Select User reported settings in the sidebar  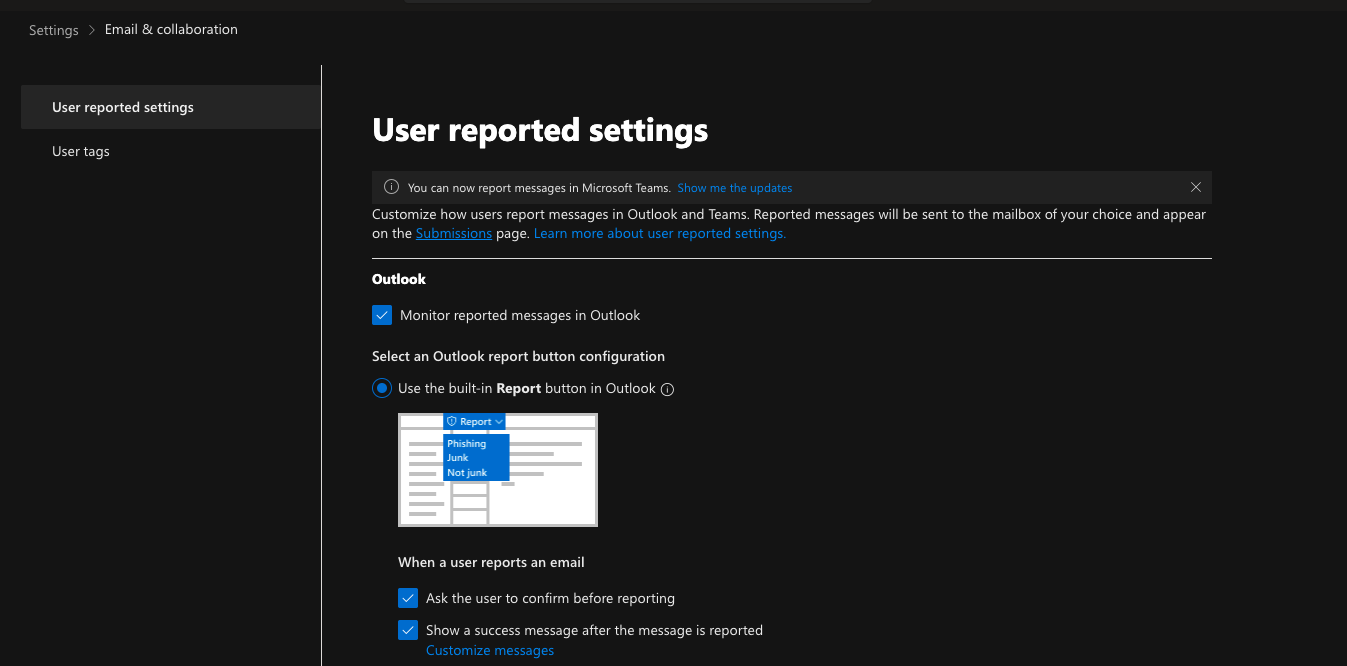coord(123,107)
